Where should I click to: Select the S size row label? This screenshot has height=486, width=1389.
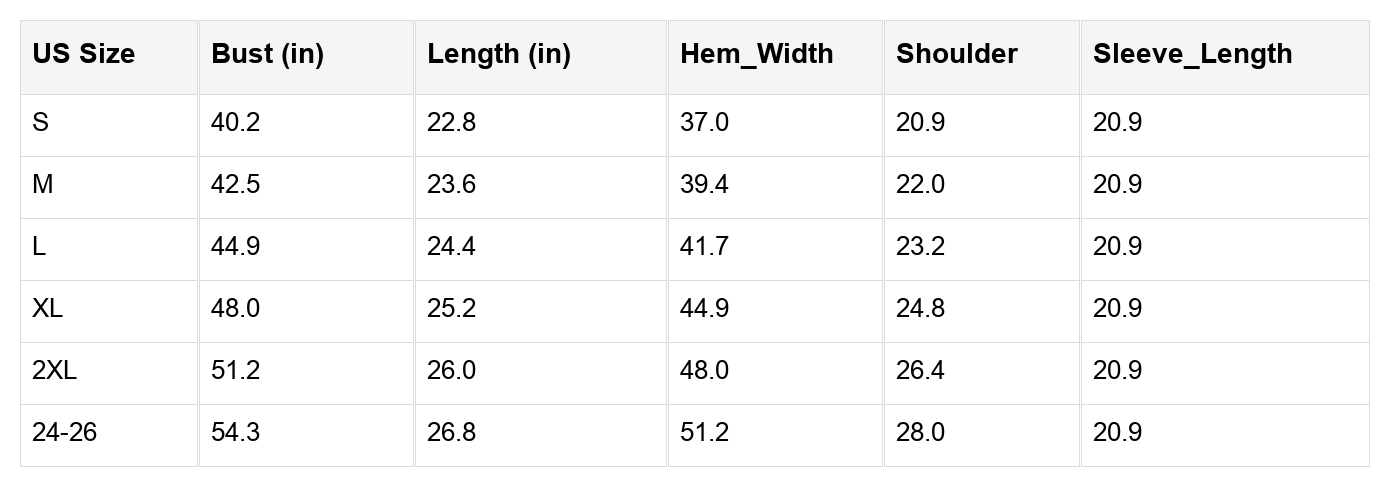point(40,123)
